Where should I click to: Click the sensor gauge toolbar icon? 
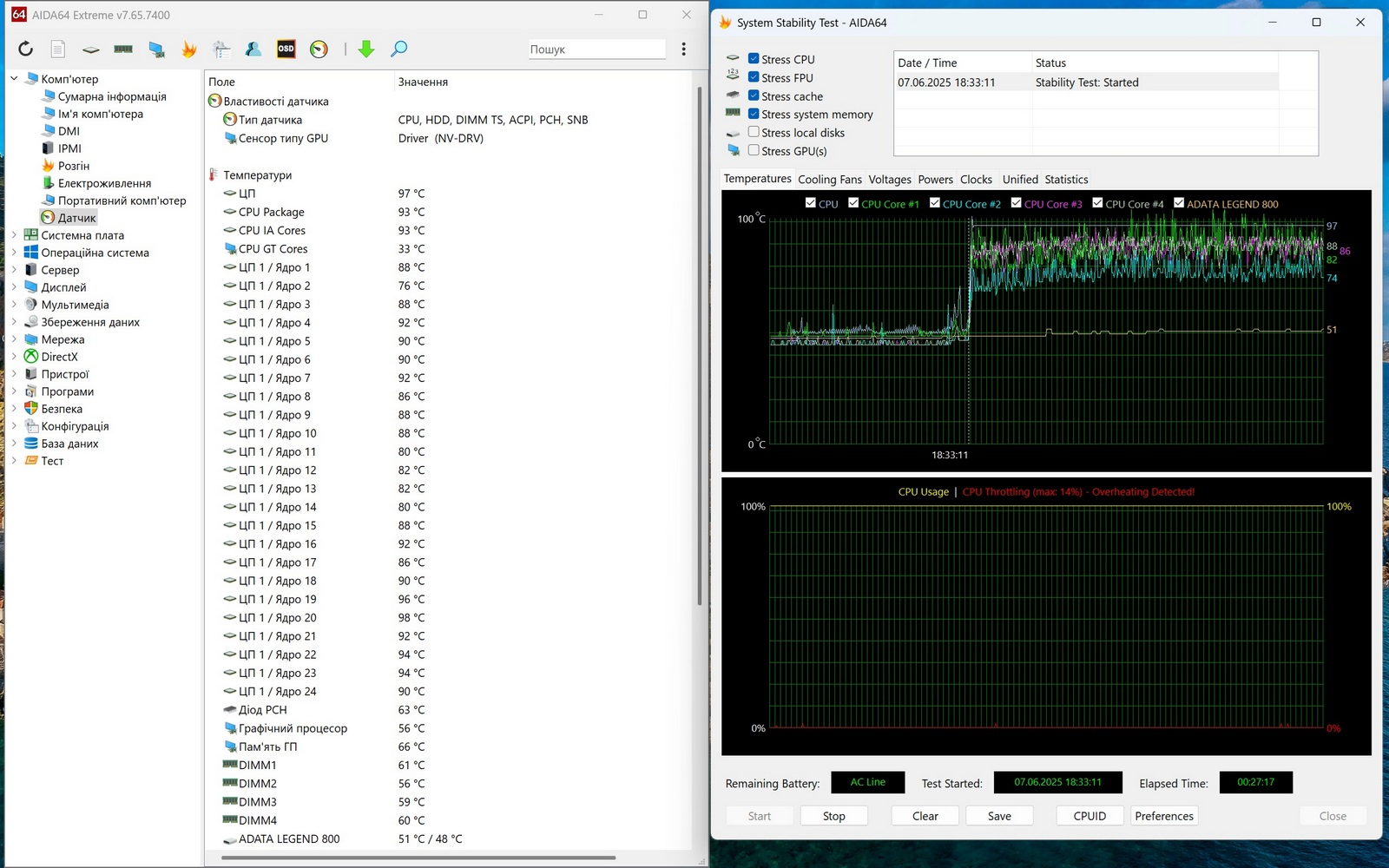tap(319, 49)
